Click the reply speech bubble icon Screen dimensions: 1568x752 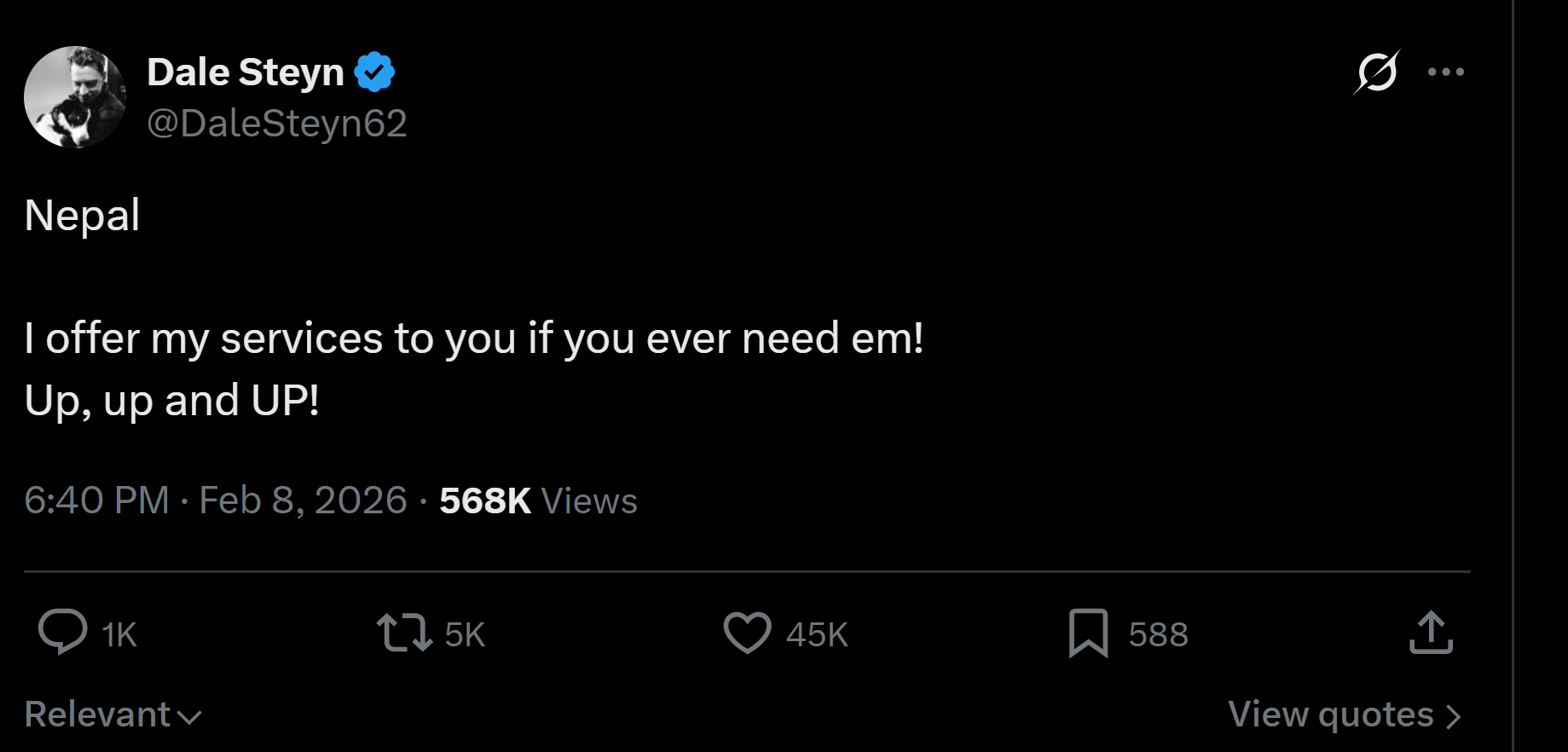62,633
